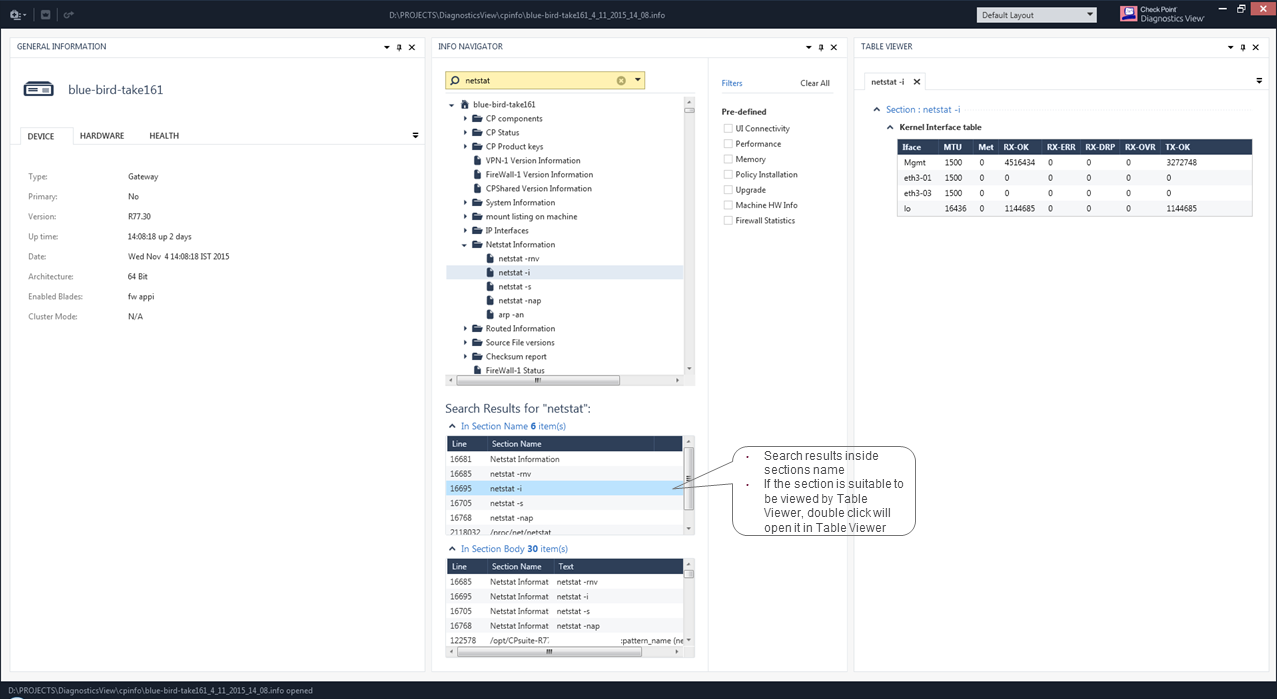
Task: Collapse the In Section Name results
Action: (x=451, y=426)
